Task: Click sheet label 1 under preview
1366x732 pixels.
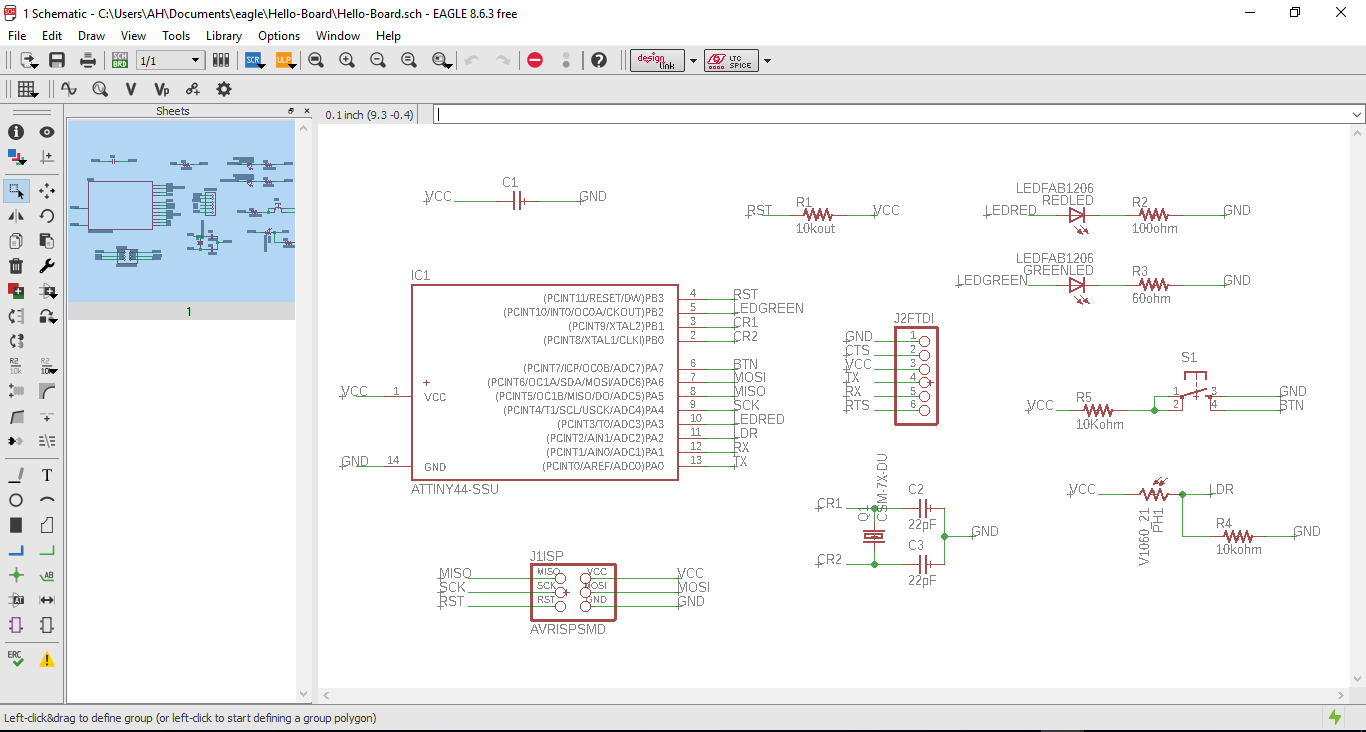Action: click(188, 312)
